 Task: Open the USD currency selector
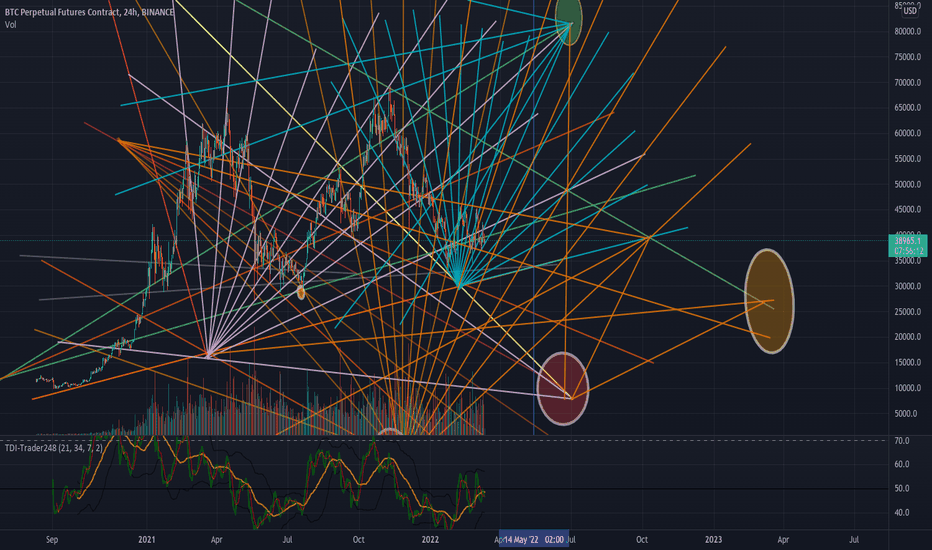[910, 11]
